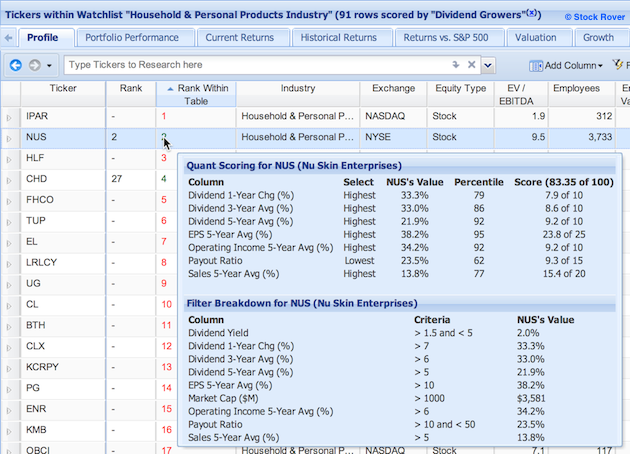Sort by Rank Within Table column header

point(196,94)
